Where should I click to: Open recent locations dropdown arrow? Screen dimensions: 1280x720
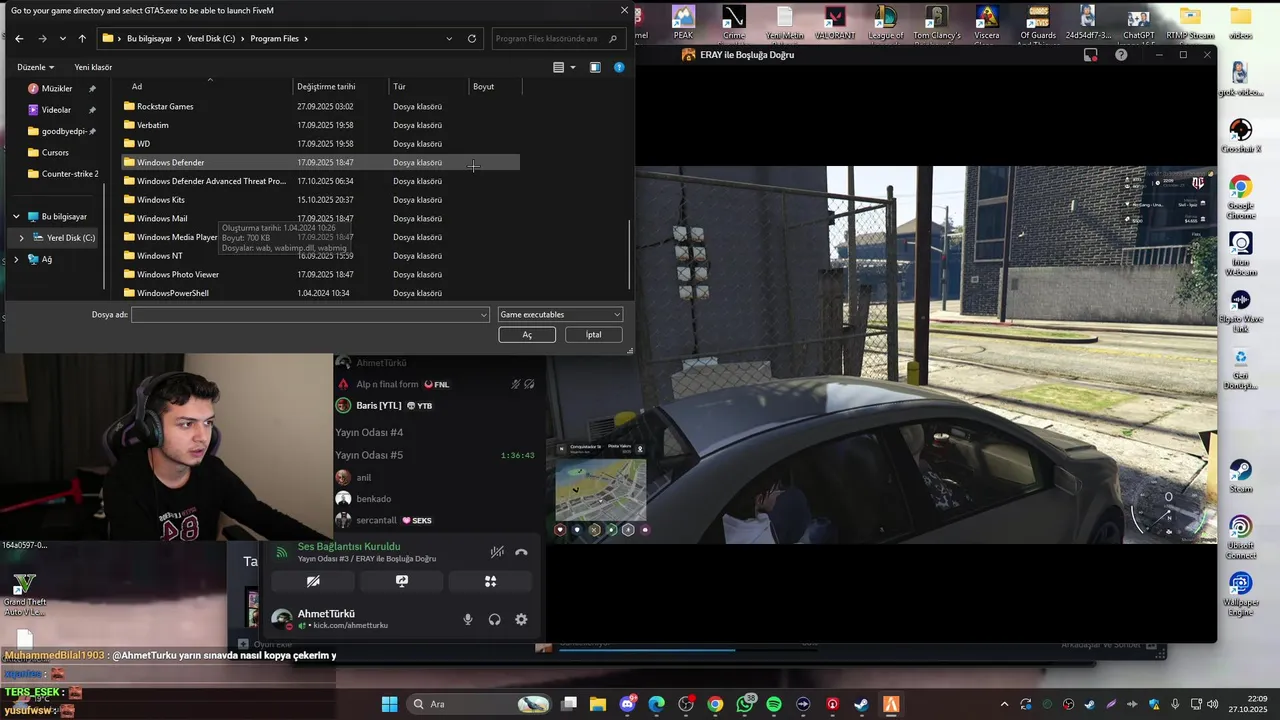coord(62,39)
